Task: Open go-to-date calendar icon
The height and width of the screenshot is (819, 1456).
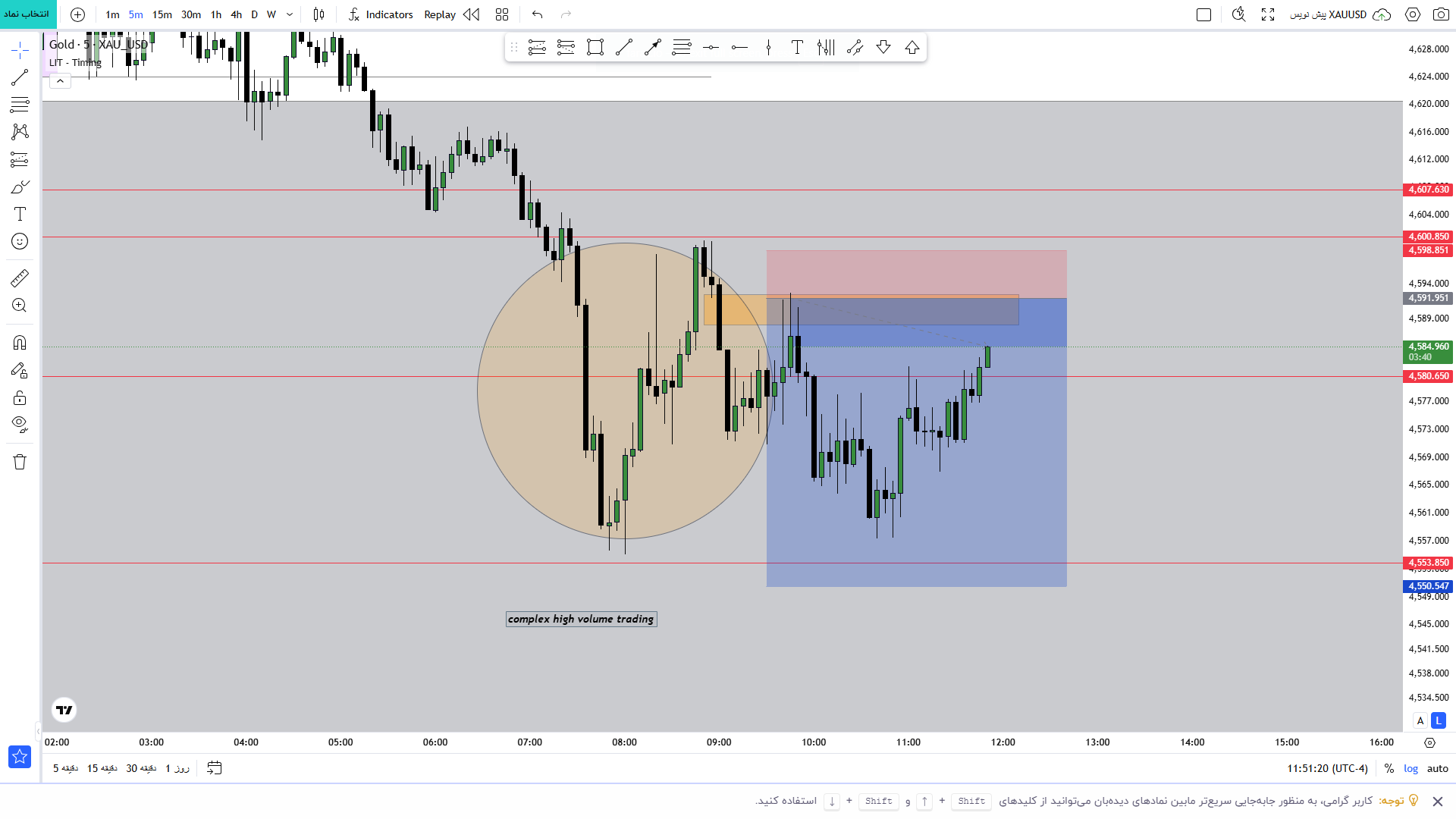Action: tap(215, 768)
